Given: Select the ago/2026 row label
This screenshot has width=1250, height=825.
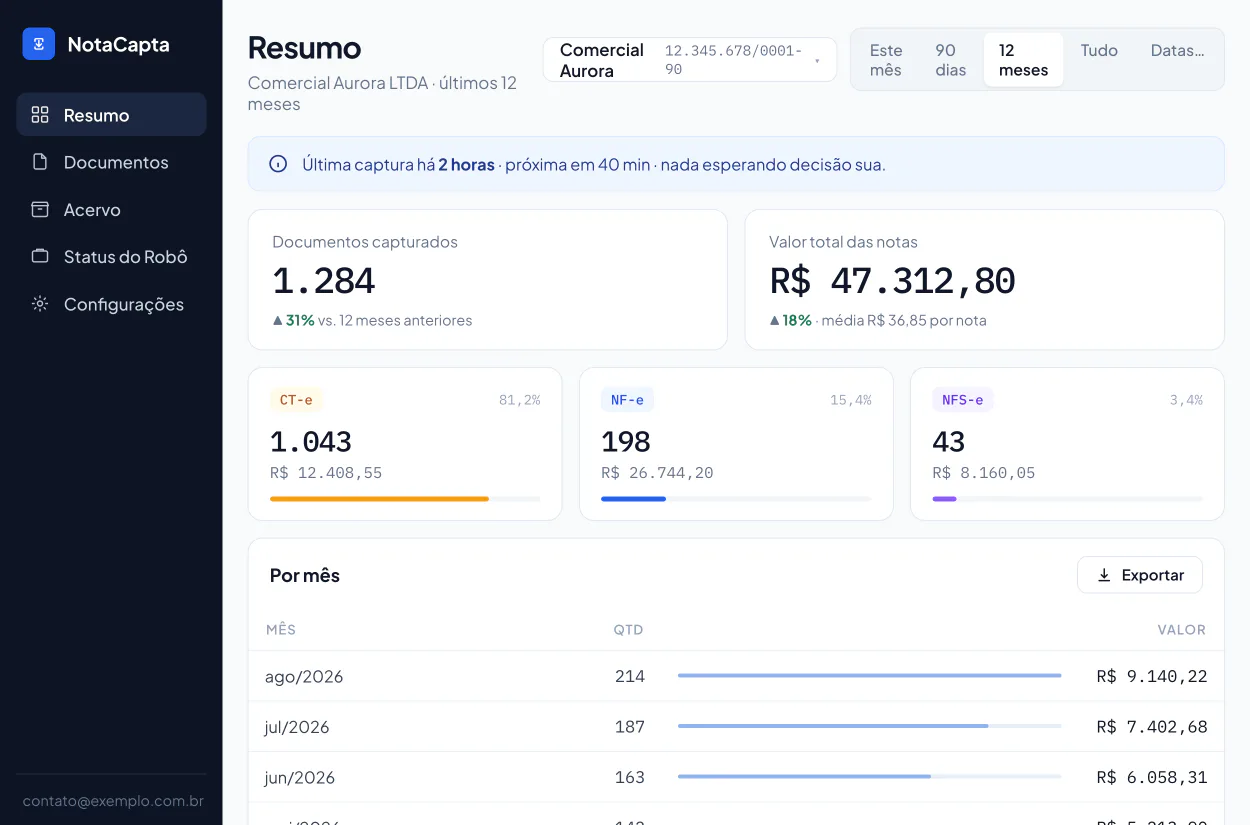Looking at the screenshot, I should [x=304, y=677].
